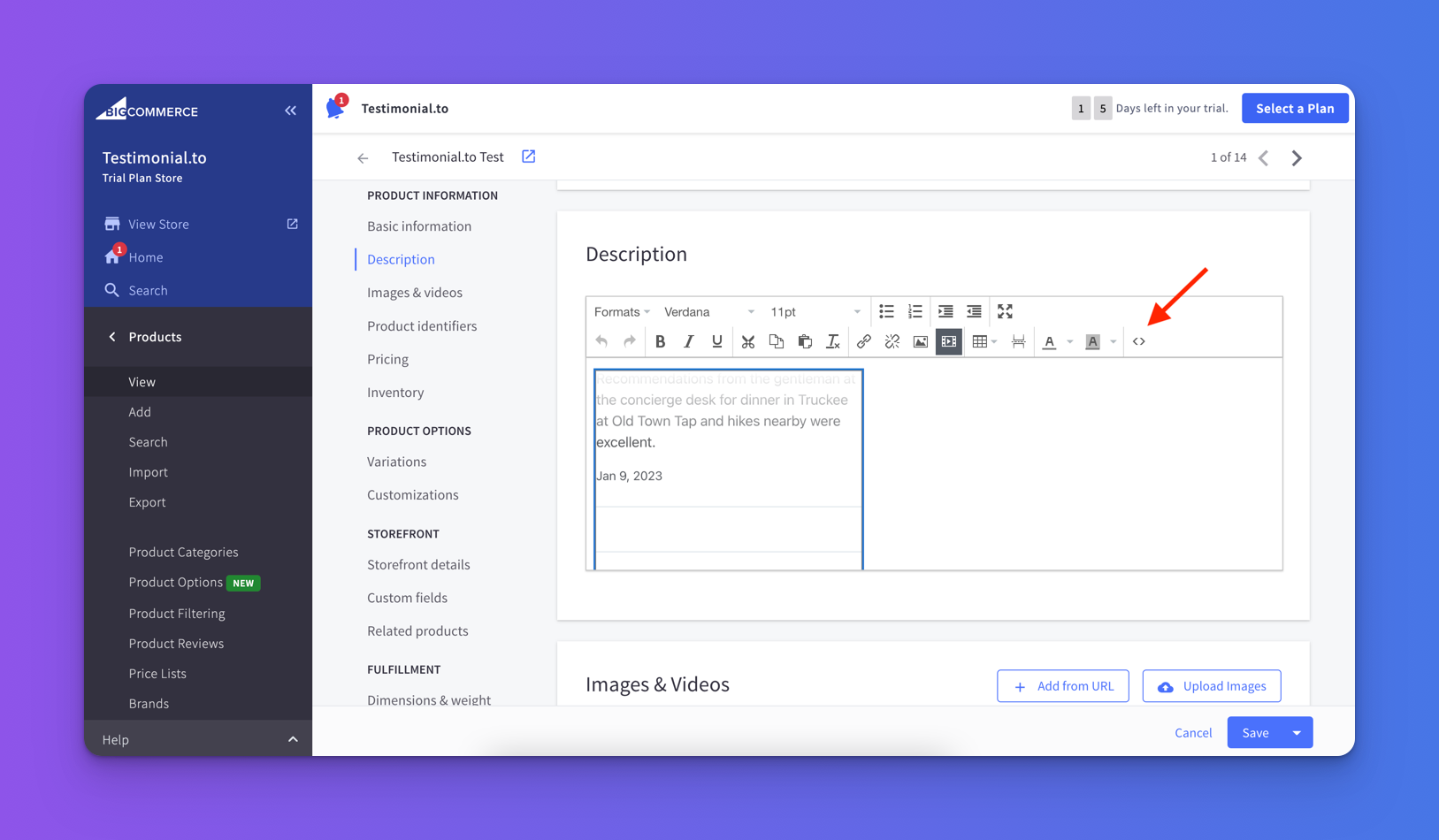Switch to the Pricing section
Image resolution: width=1439 pixels, height=840 pixels.
click(387, 359)
